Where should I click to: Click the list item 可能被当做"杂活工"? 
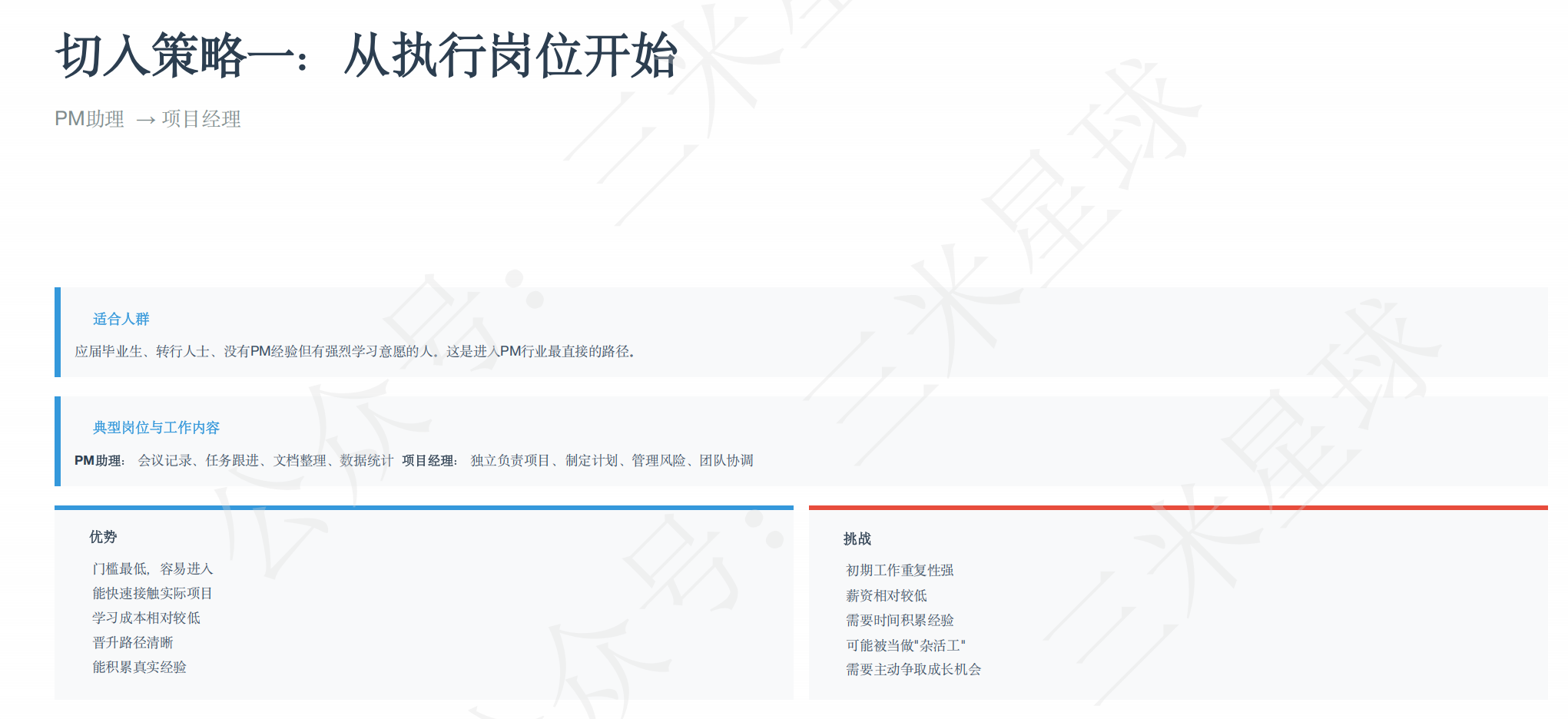tap(905, 646)
